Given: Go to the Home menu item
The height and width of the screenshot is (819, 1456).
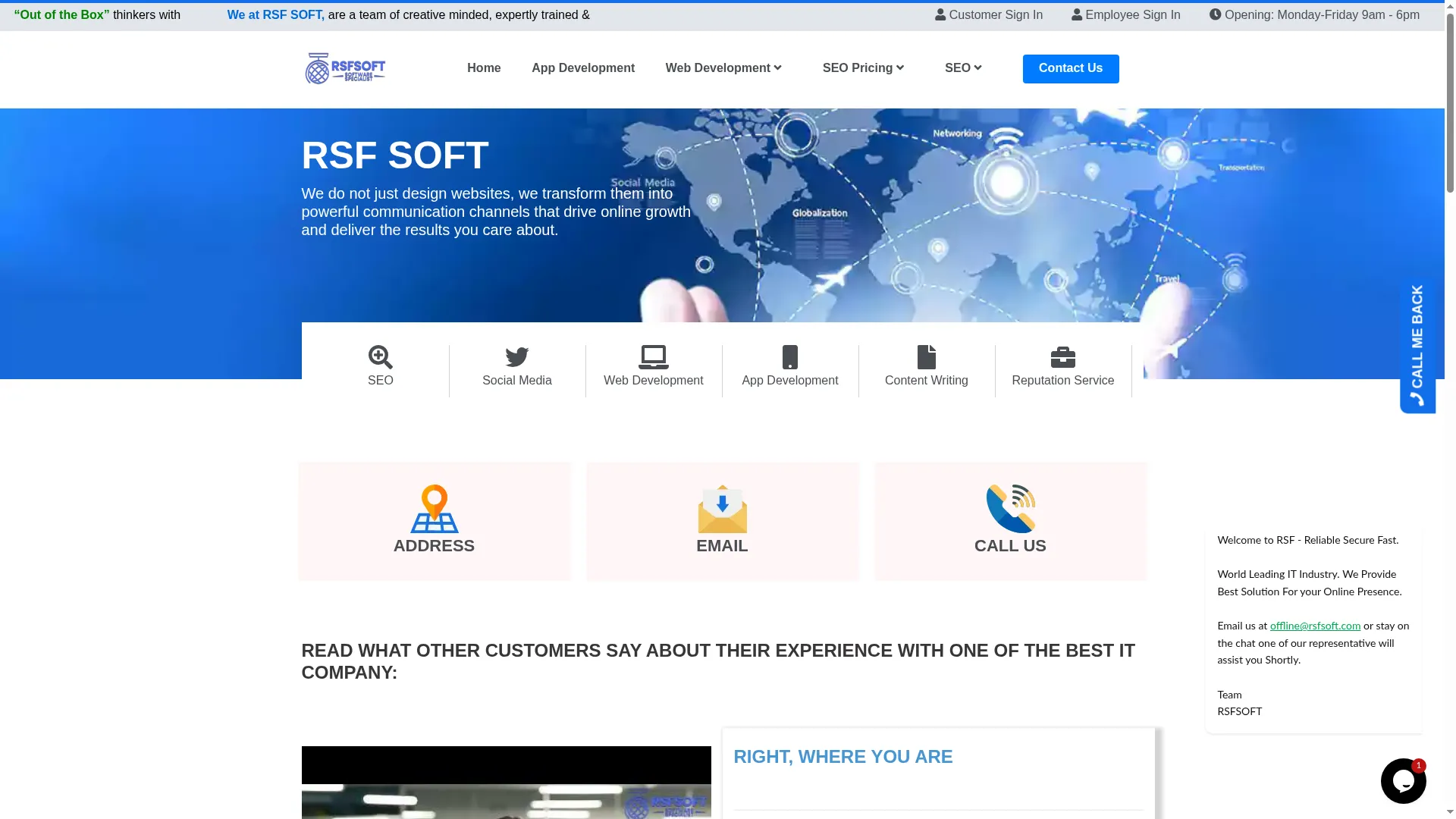Looking at the screenshot, I should click(x=484, y=68).
